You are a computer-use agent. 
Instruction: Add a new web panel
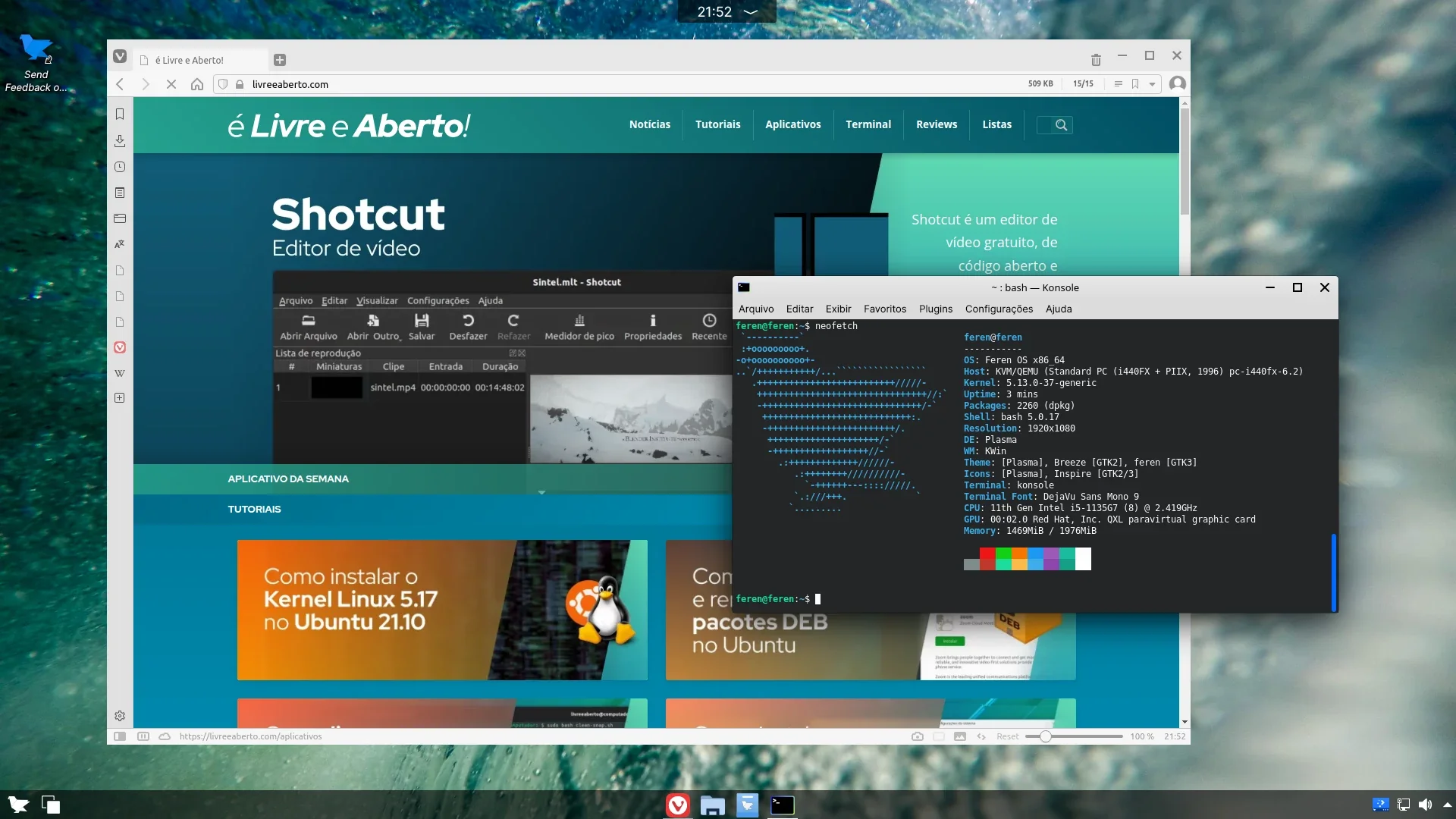pyautogui.click(x=120, y=398)
